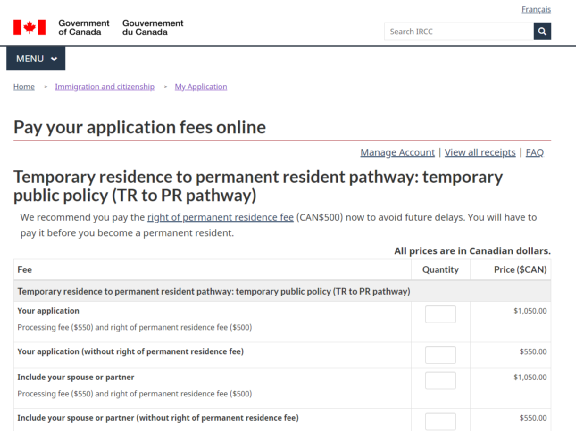Click the $1,050.00 price for Your application
Screen dimensions: 576x431
pyautogui.click(x=530, y=311)
